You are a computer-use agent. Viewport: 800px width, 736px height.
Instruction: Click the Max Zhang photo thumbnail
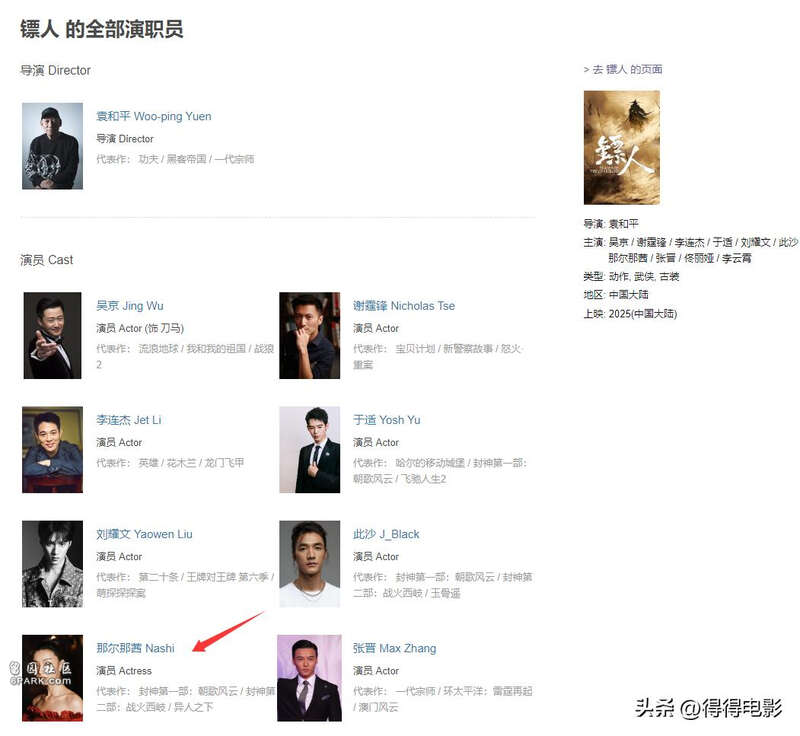point(310,678)
